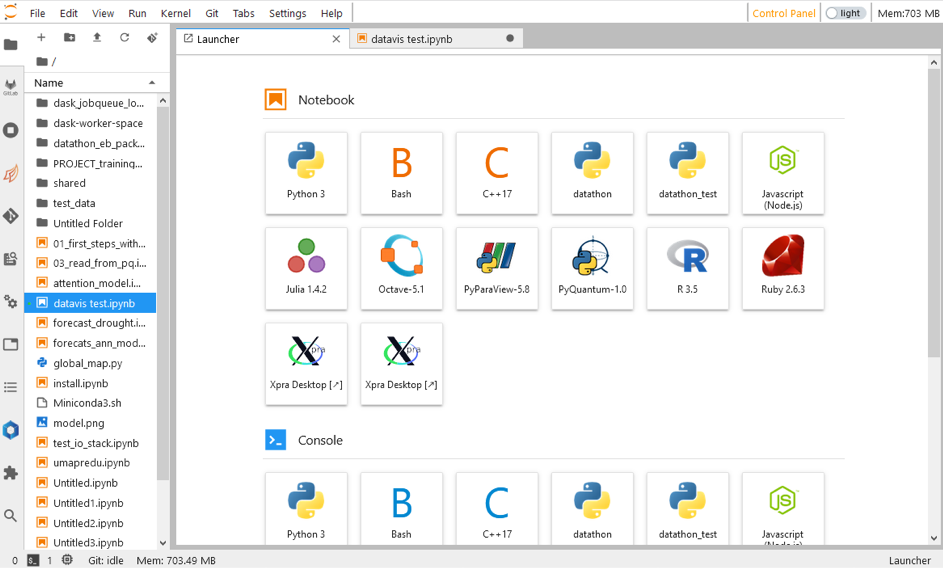The width and height of the screenshot is (943, 568).
Task: Open the GitLab sidebar panel
Action: 11,87
